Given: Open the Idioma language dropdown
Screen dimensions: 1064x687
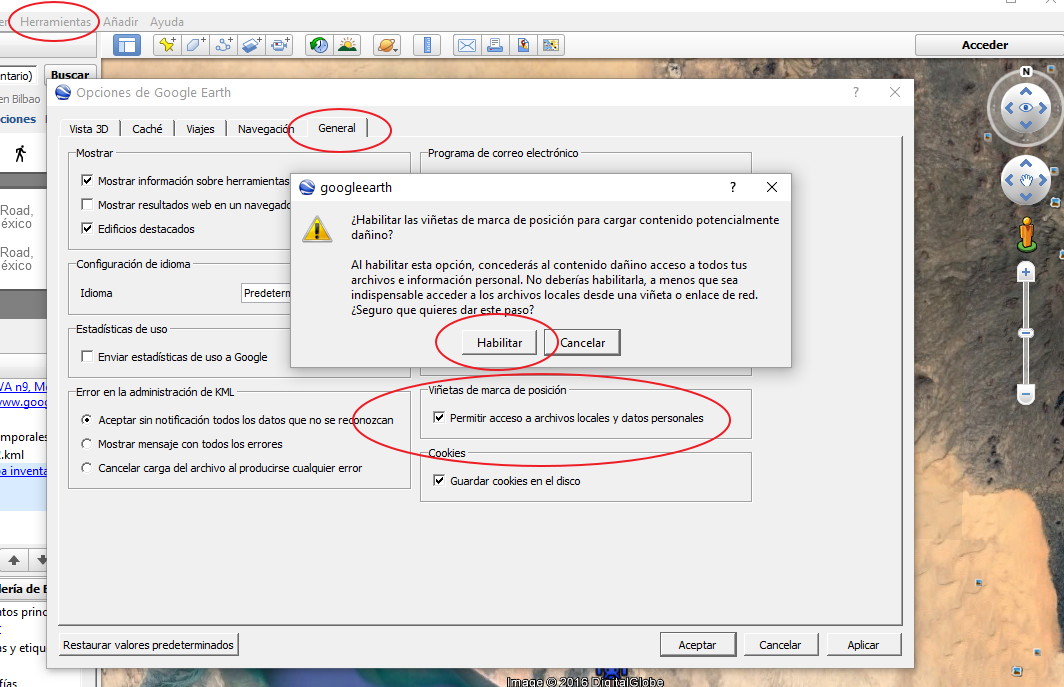Looking at the screenshot, I should [266, 293].
